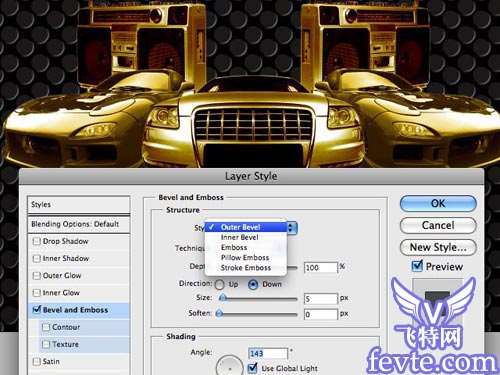
Task: Click the Cancel button
Action: click(438, 226)
